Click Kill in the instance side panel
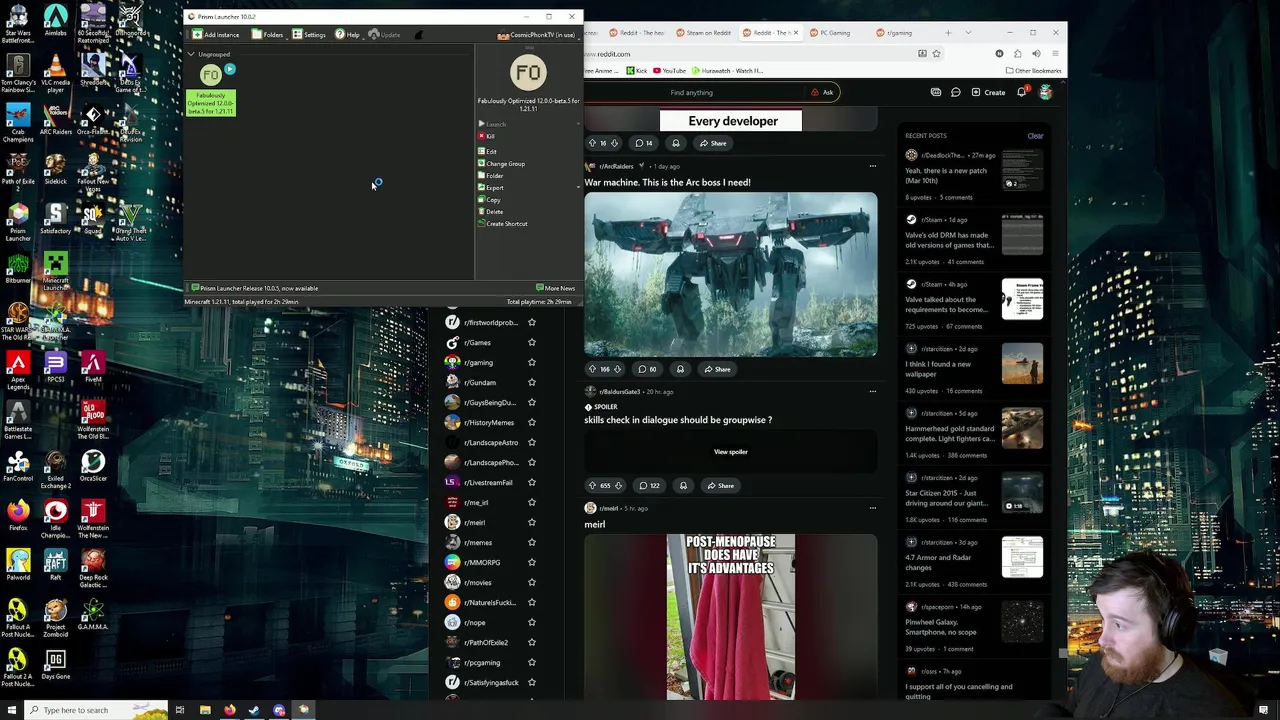This screenshot has width=1280, height=720. click(487, 136)
